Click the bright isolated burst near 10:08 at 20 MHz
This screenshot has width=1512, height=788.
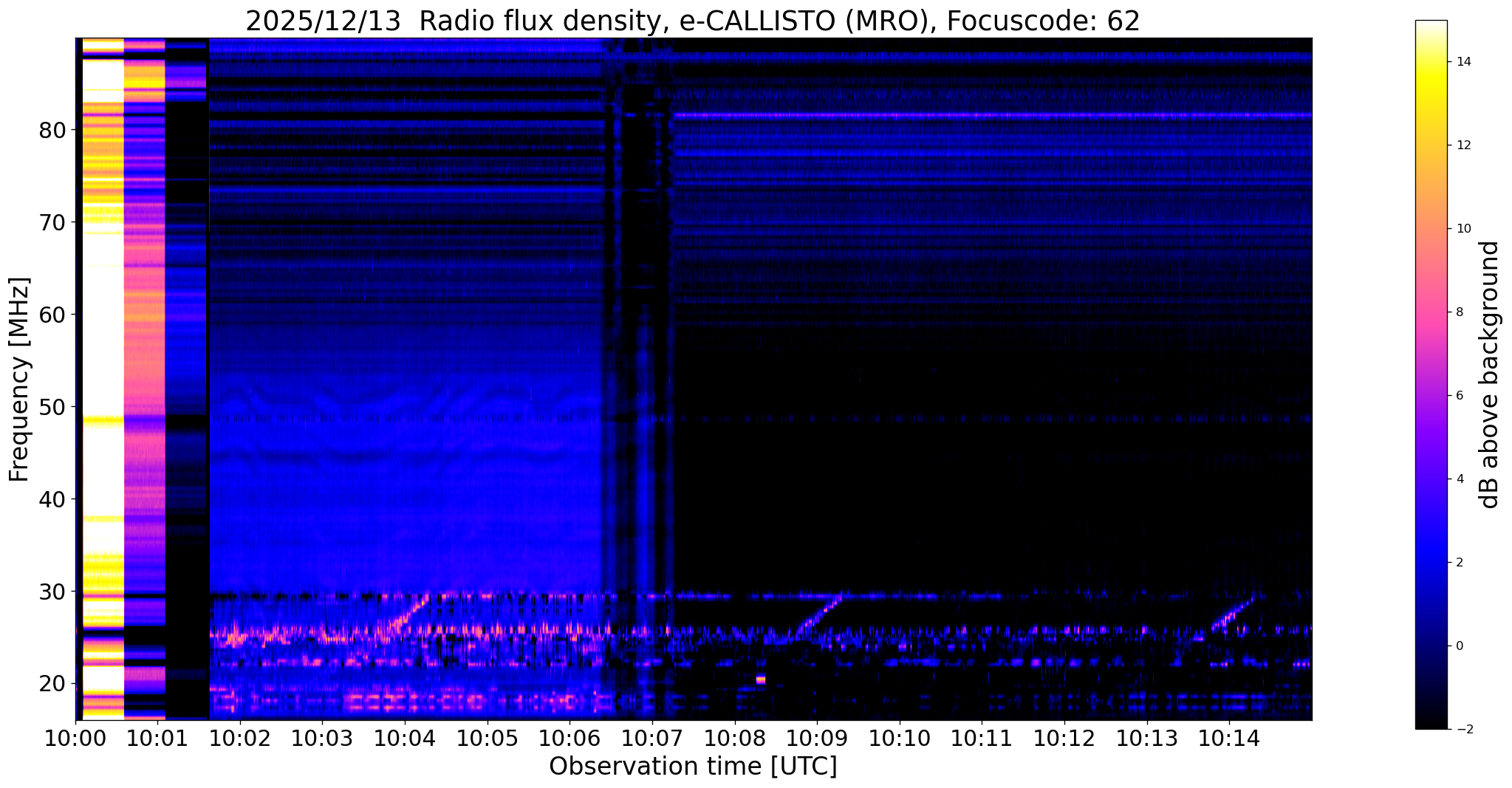coord(760,679)
